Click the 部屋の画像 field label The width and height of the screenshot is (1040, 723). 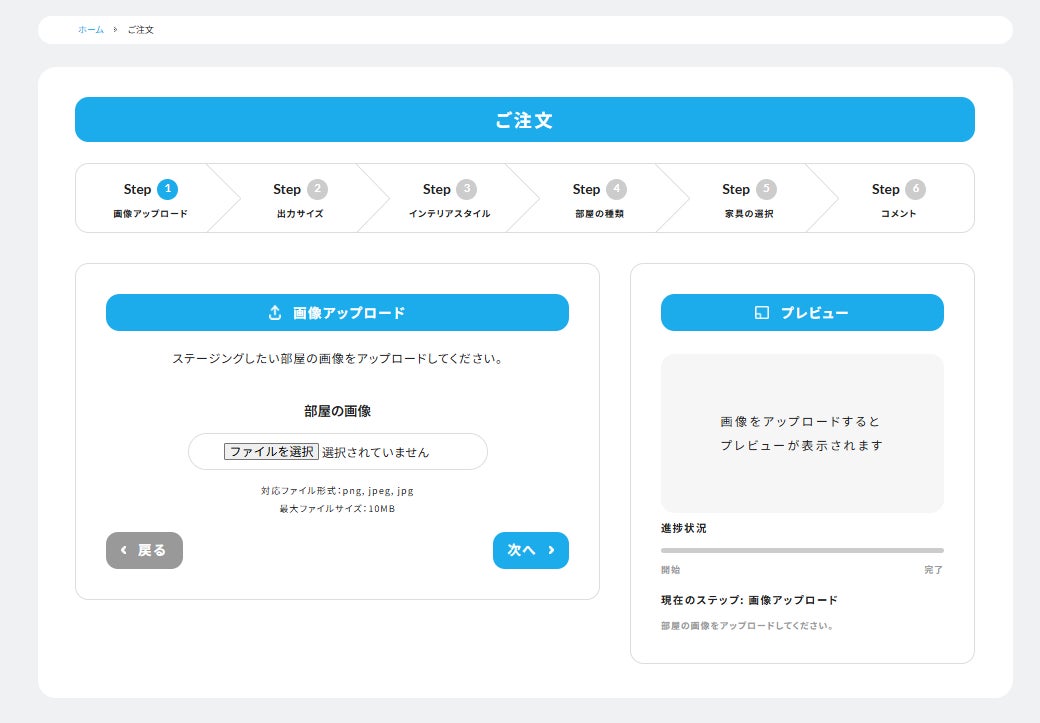pyautogui.click(x=338, y=411)
